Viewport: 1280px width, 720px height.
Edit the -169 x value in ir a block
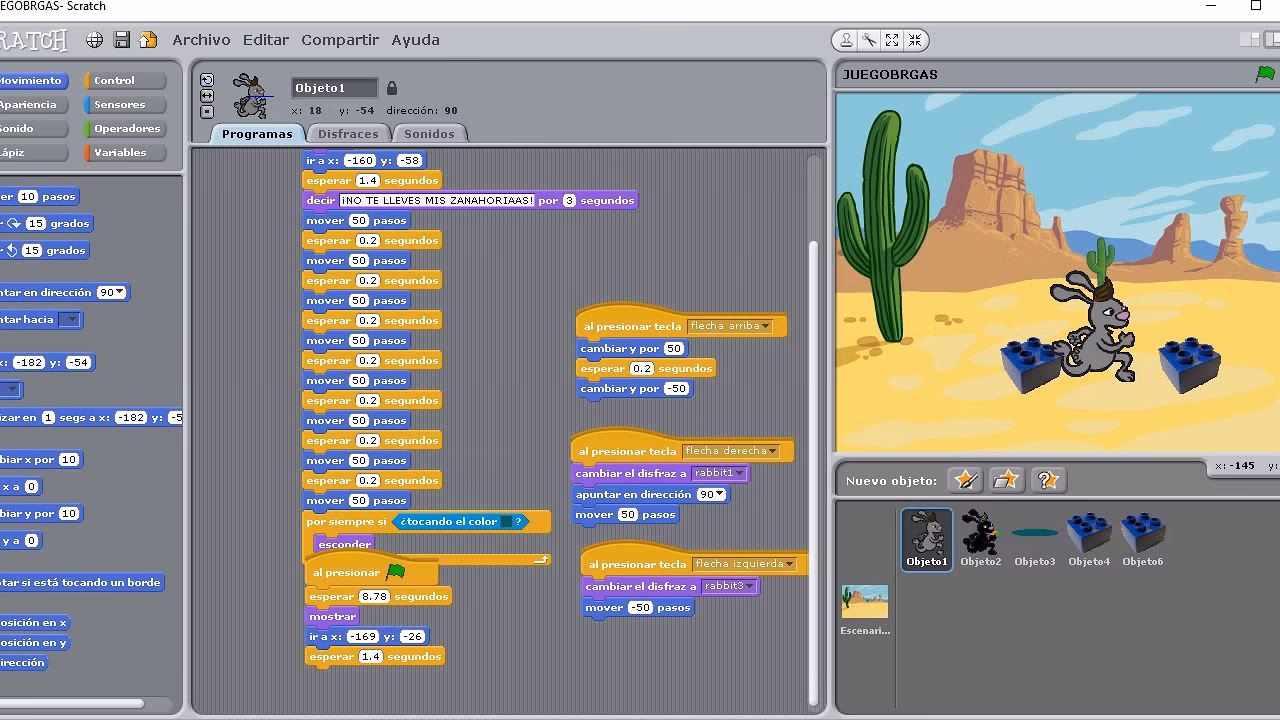click(362, 636)
